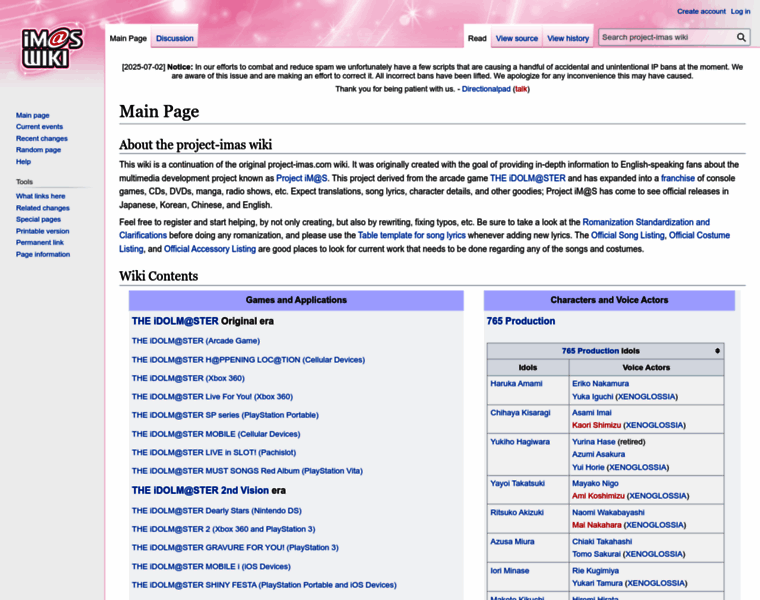
Task: Open H@PPENING LOC@TION (Cellular Devices) link
Action: tap(248, 360)
